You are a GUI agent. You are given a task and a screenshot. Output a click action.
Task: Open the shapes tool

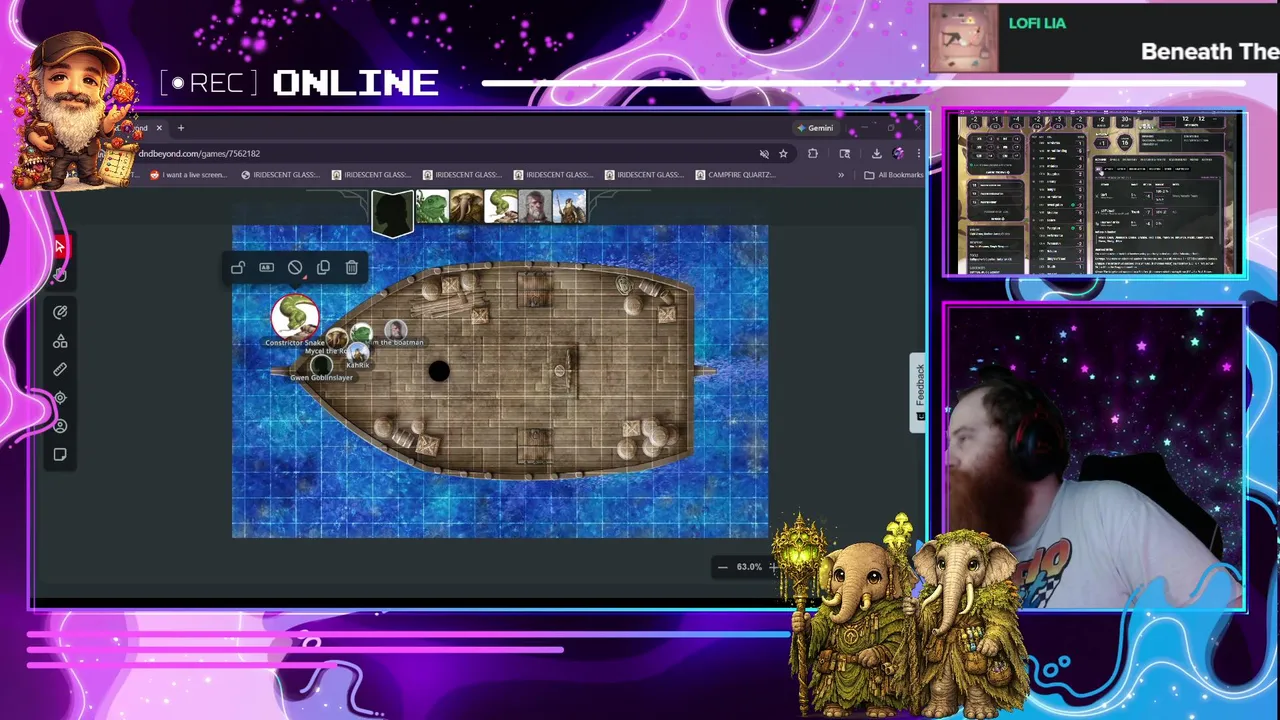pos(60,341)
